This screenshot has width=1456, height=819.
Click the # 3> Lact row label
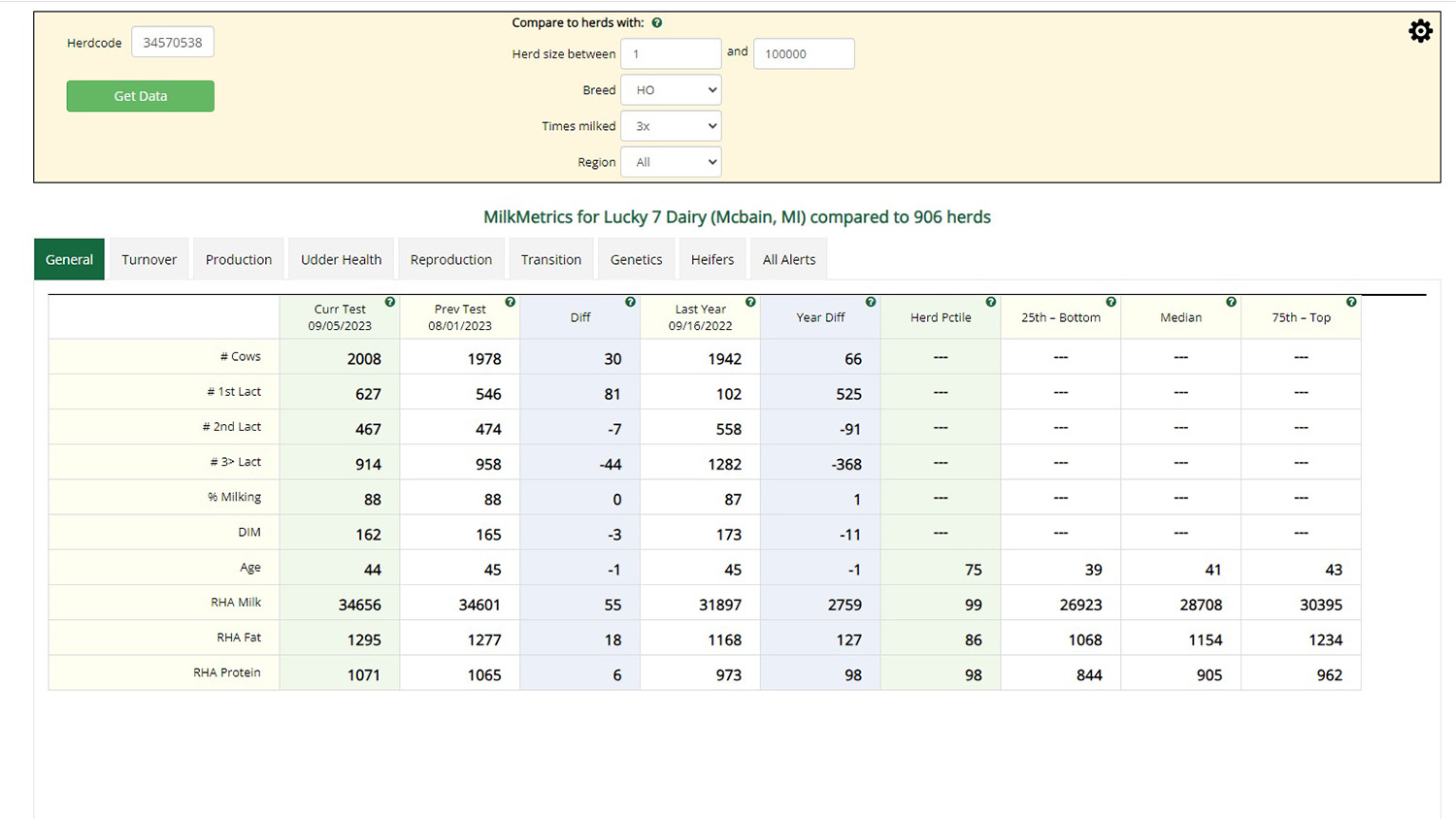(x=236, y=462)
